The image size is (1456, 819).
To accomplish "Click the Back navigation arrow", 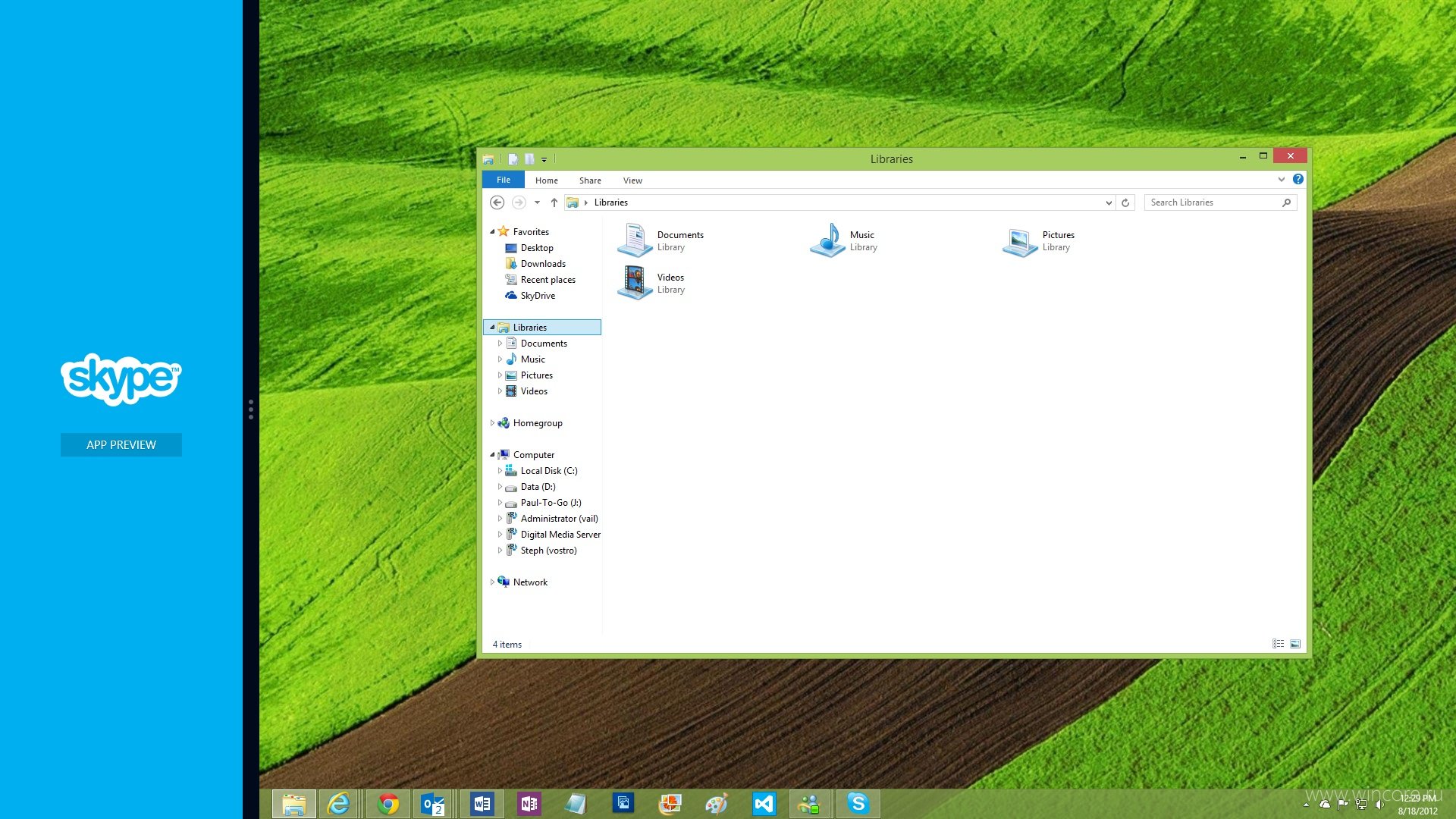I will point(497,202).
